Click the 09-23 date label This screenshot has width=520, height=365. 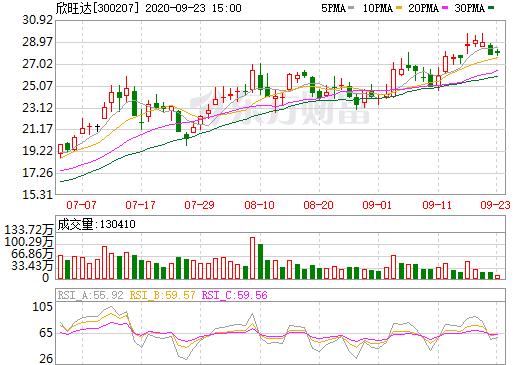point(495,205)
